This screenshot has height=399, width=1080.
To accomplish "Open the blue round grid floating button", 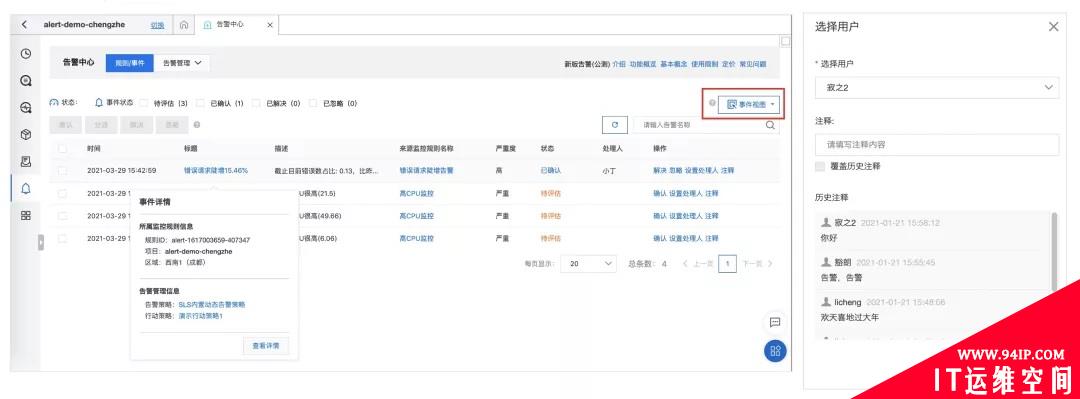I will click(776, 351).
